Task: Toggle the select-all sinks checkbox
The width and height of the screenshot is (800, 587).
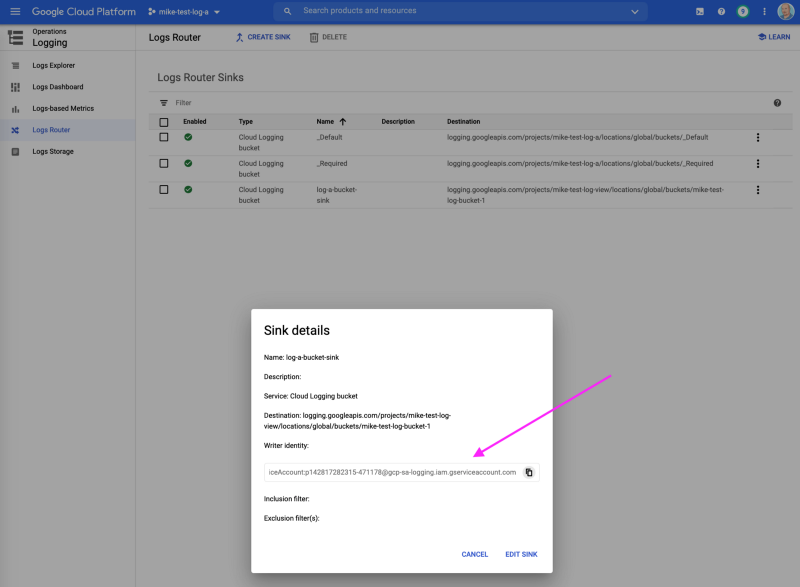Action: (164, 122)
